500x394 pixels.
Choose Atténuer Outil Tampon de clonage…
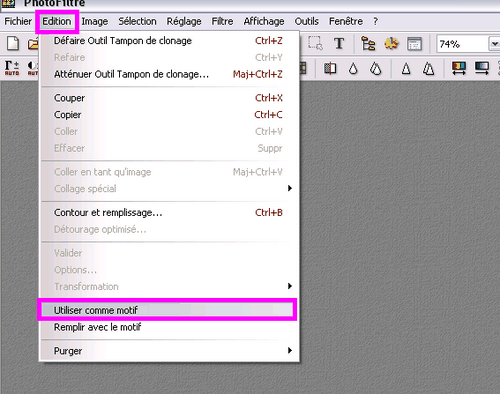pos(168,74)
